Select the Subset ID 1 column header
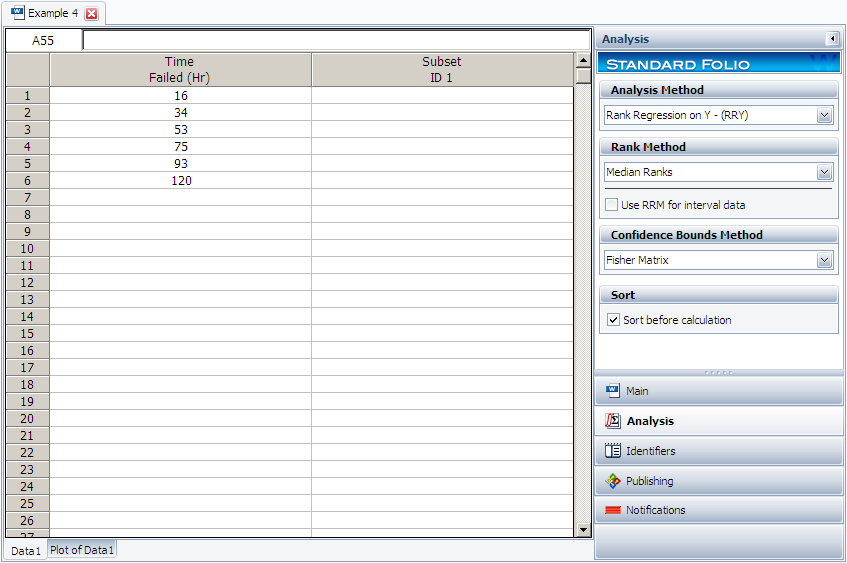This screenshot has width=847, height=563. [442, 70]
